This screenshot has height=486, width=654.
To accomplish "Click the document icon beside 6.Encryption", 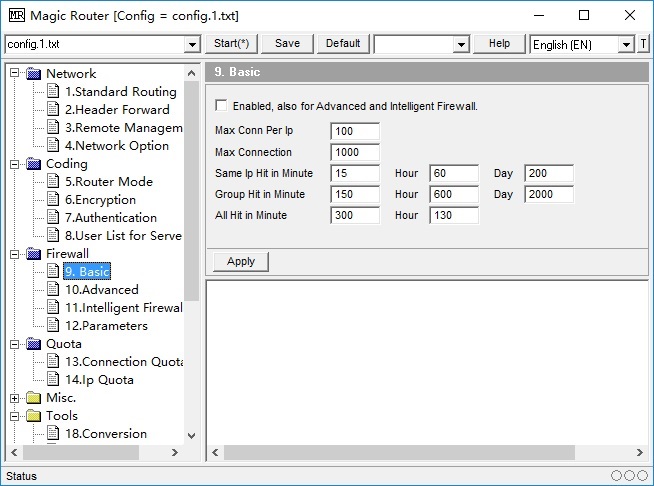I will (x=53, y=199).
